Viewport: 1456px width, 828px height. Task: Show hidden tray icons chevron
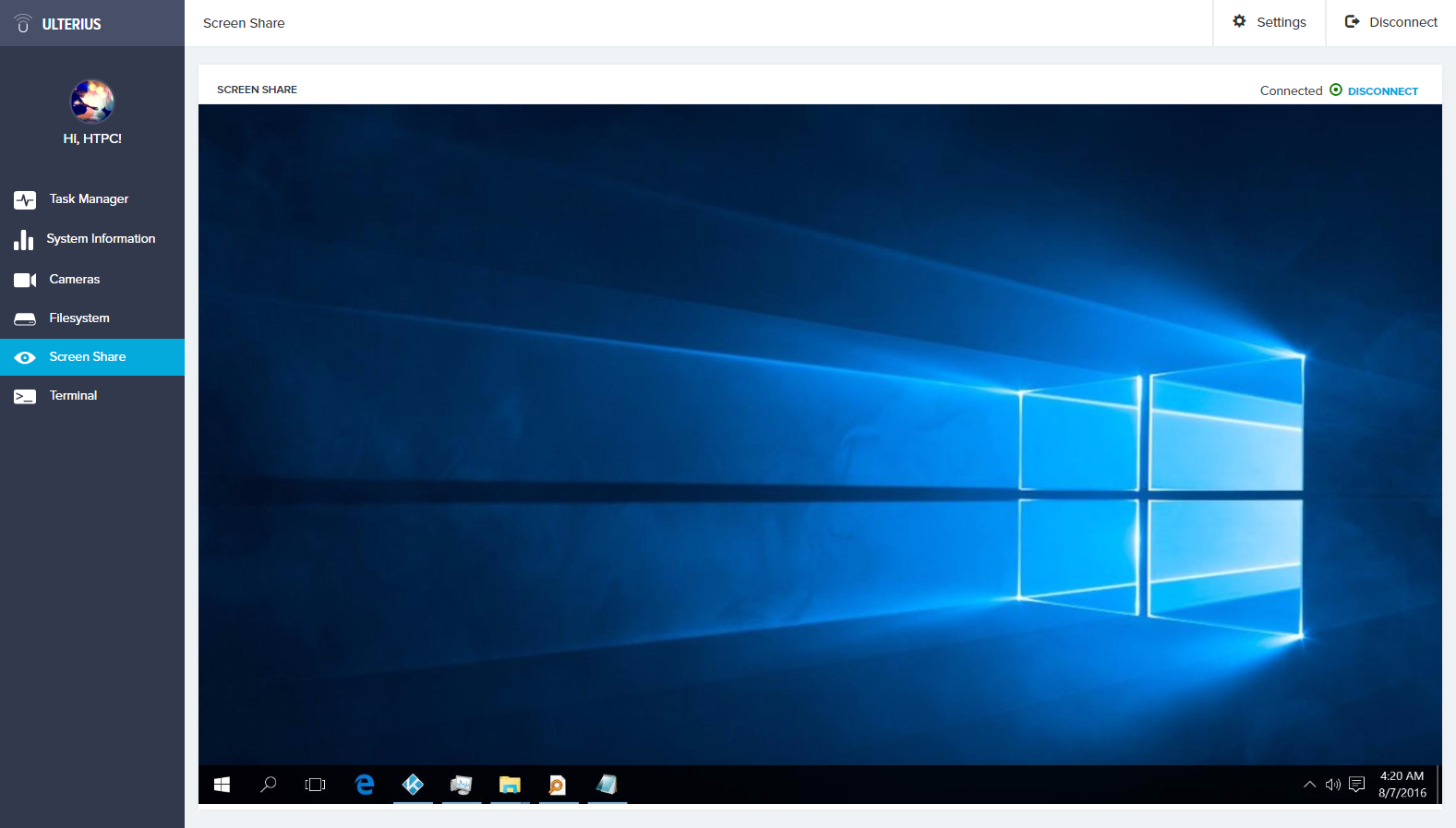(x=1309, y=785)
